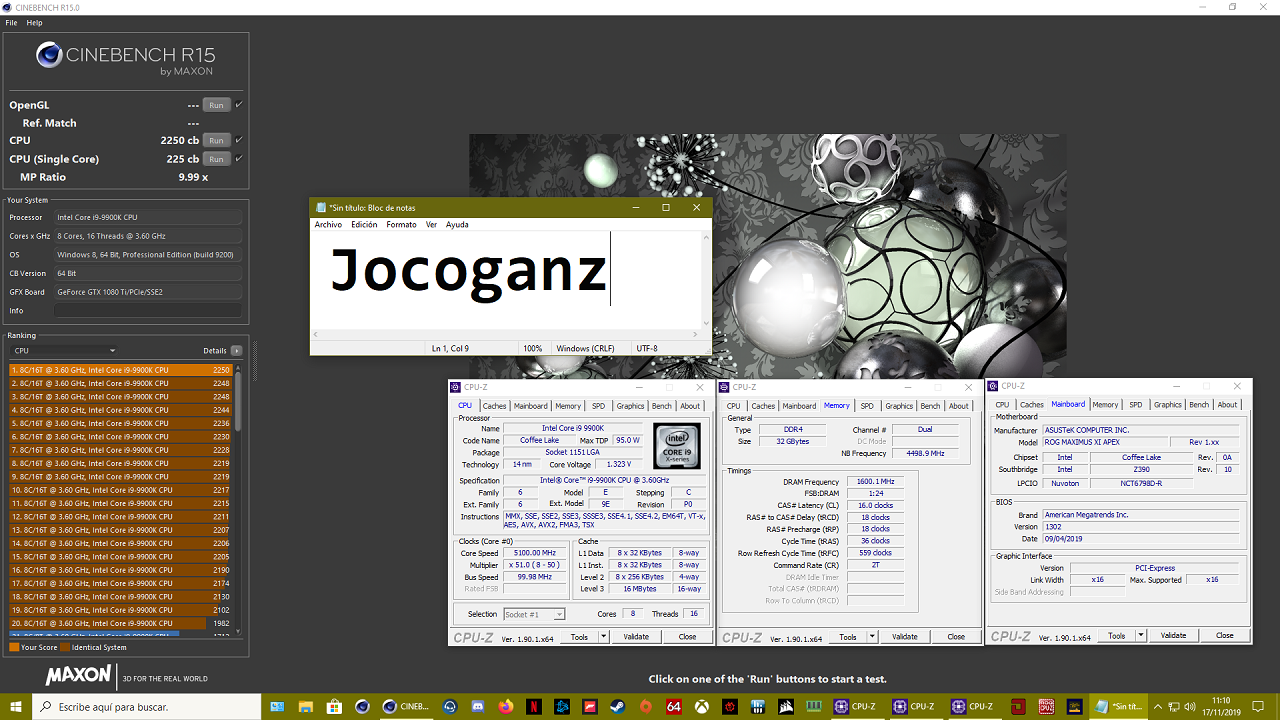Image resolution: width=1280 pixels, height=720 pixels.
Task: Launch Firefox from the taskbar
Action: pyautogui.click(x=506, y=707)
